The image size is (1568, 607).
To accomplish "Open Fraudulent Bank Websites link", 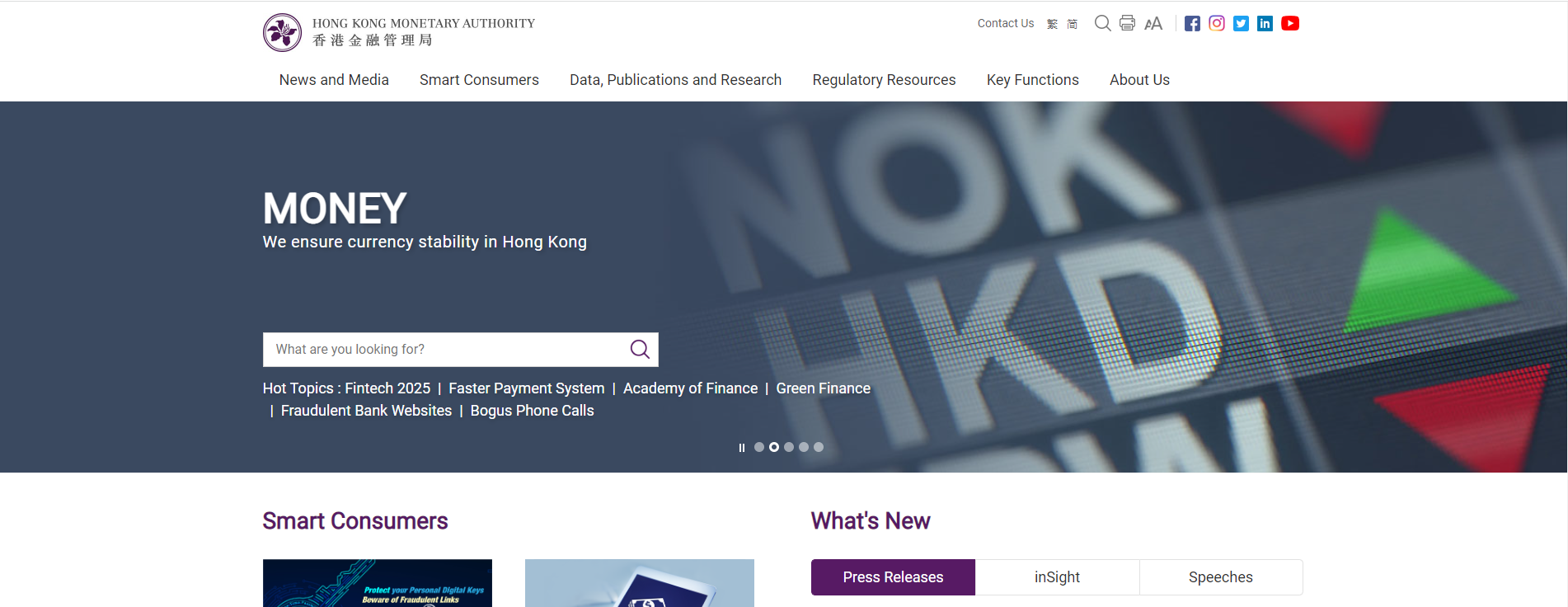I will click(x=366, y=411).
